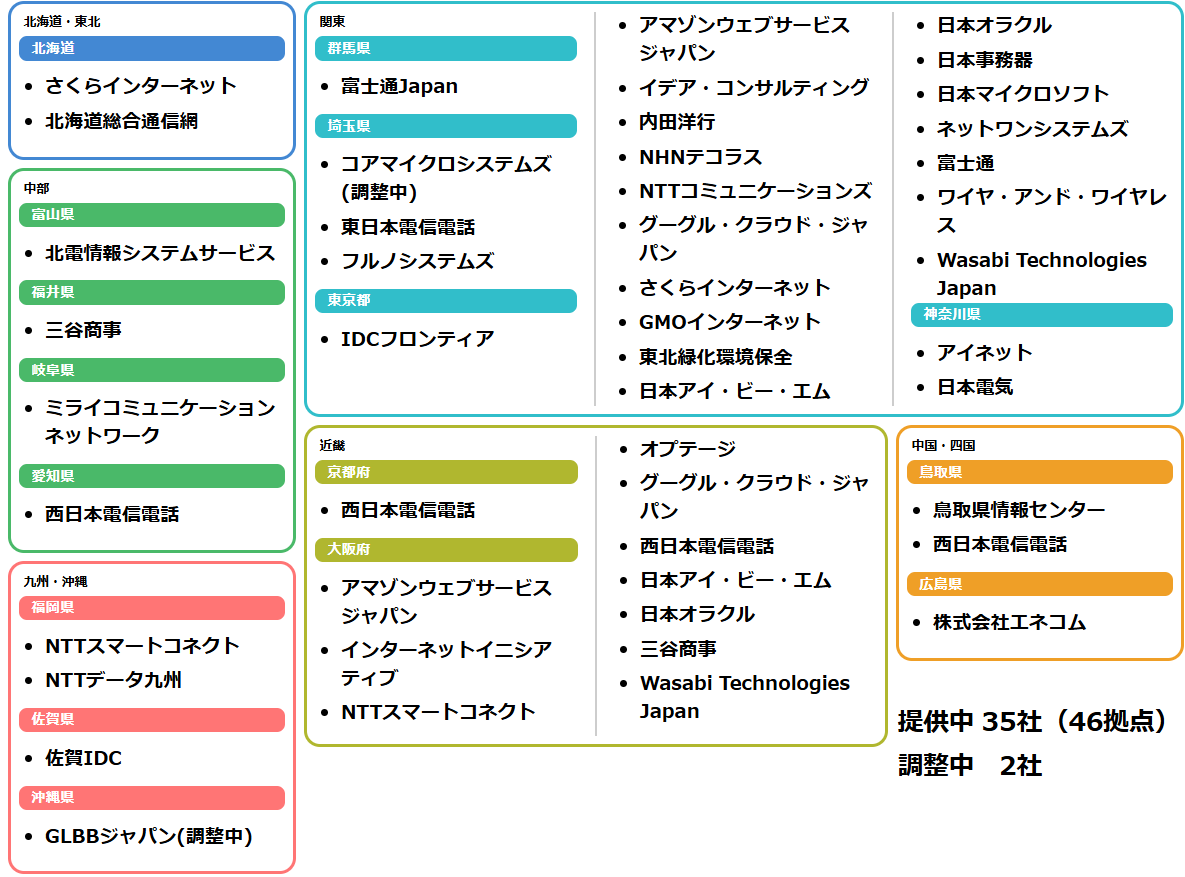The image size is (1185, 877).
Task: Click the 鳥取県 orange header
Action: click(x=1040, y=473)
